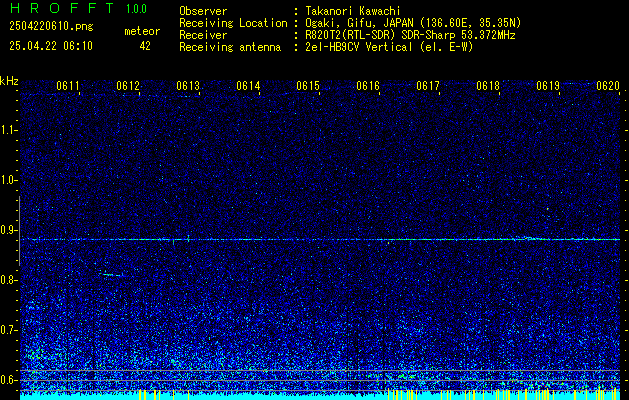Viewport: 629px width, 400px height.
Task: Click the meteor echo streak near 0.81 kHz
Action: click(112, 275)
